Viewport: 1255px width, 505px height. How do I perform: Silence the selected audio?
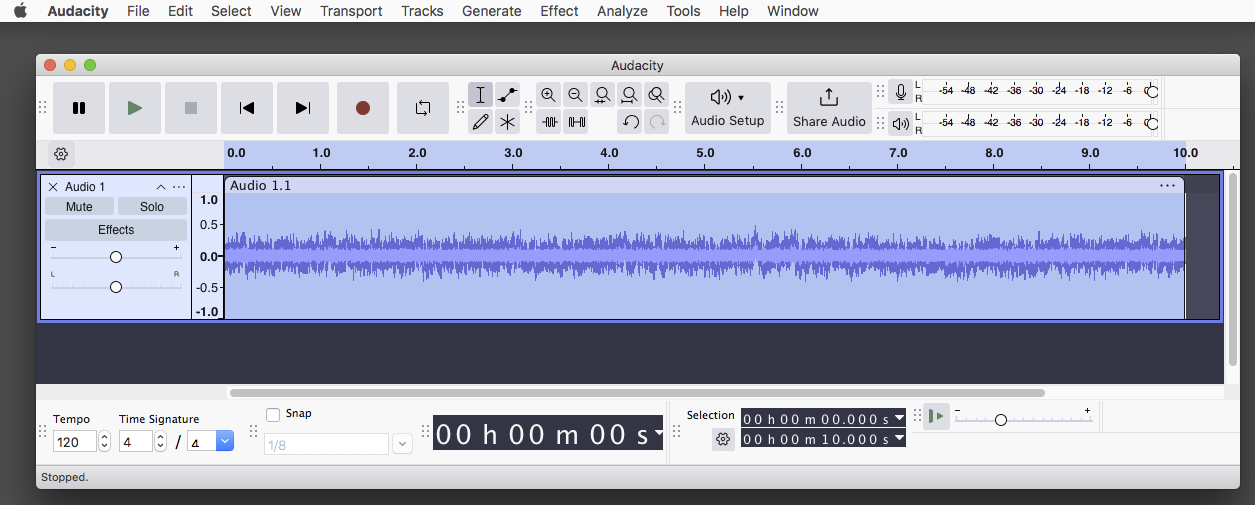(576, 122)
